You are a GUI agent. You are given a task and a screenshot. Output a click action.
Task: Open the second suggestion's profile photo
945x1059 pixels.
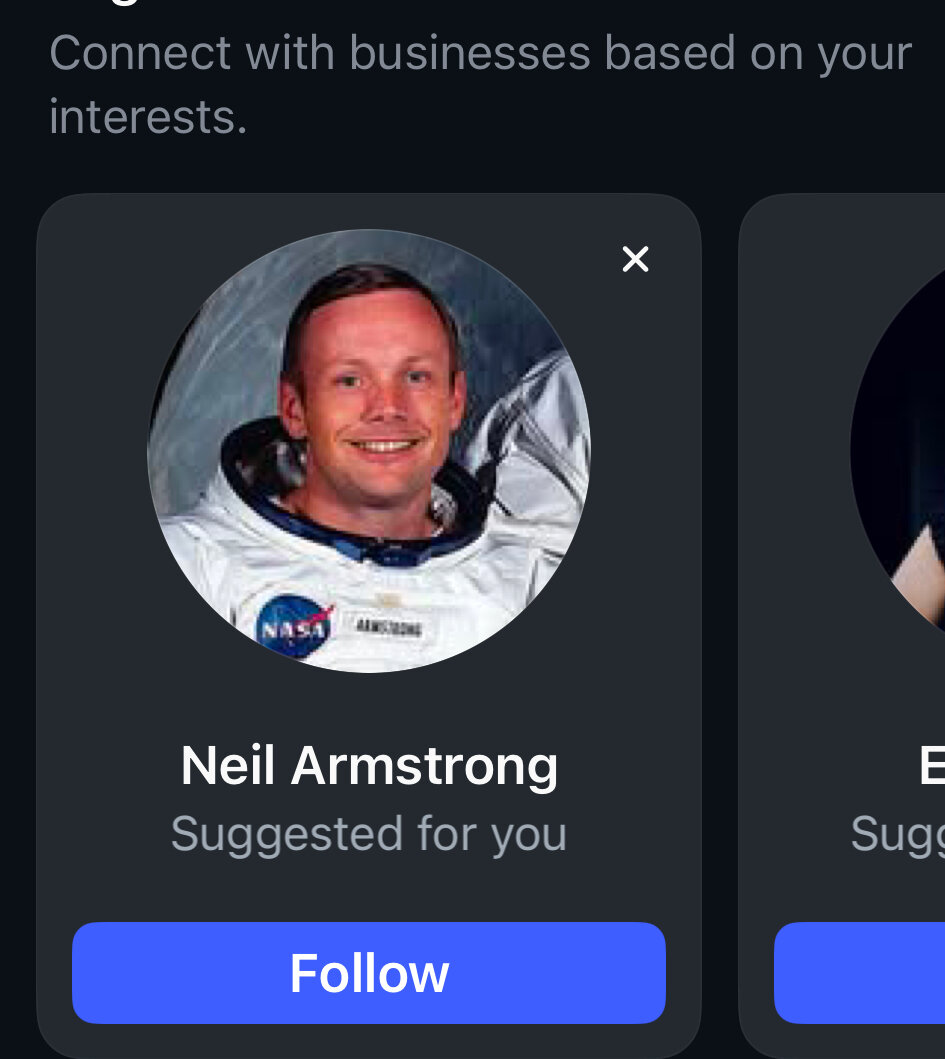898,450
